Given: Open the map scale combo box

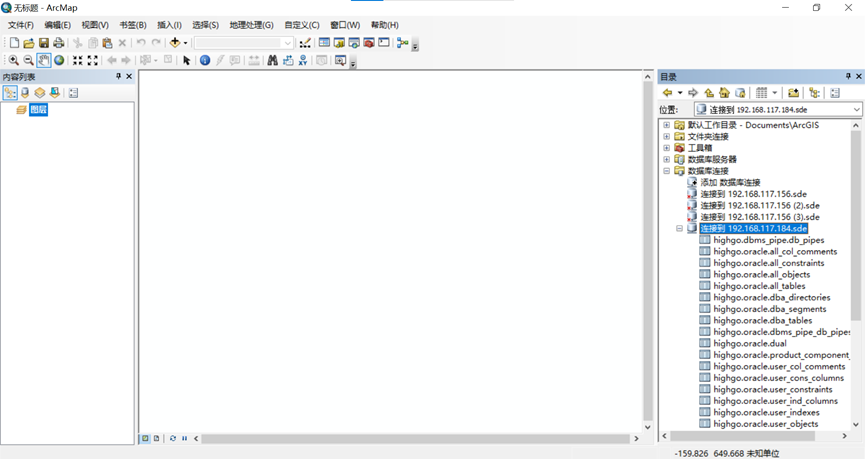Looking at the screenshot, I should click(244, 43).
